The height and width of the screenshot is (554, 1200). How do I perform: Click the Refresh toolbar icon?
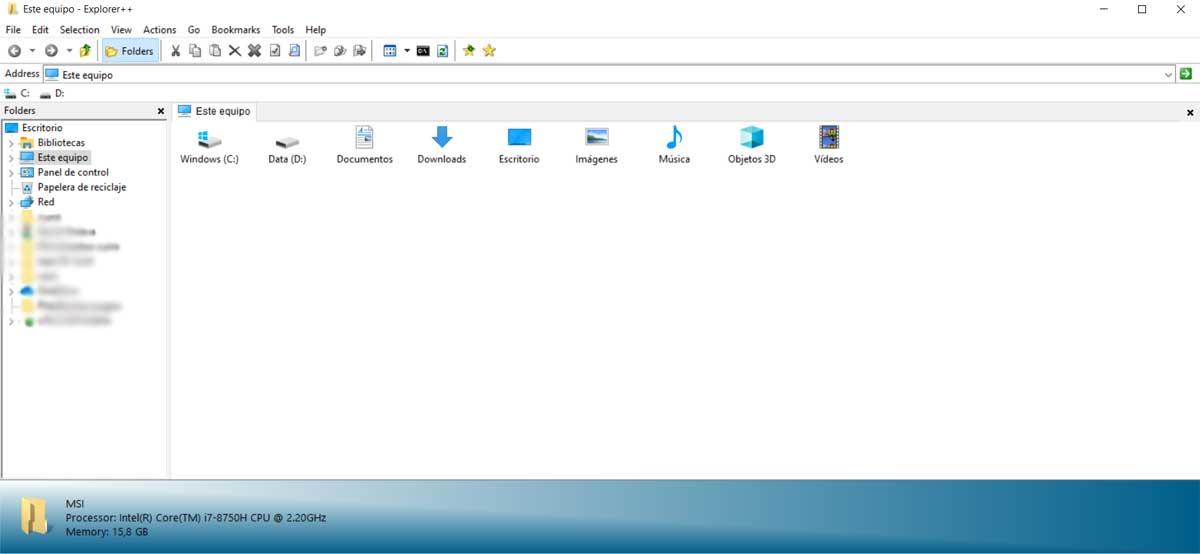[442, 50]
